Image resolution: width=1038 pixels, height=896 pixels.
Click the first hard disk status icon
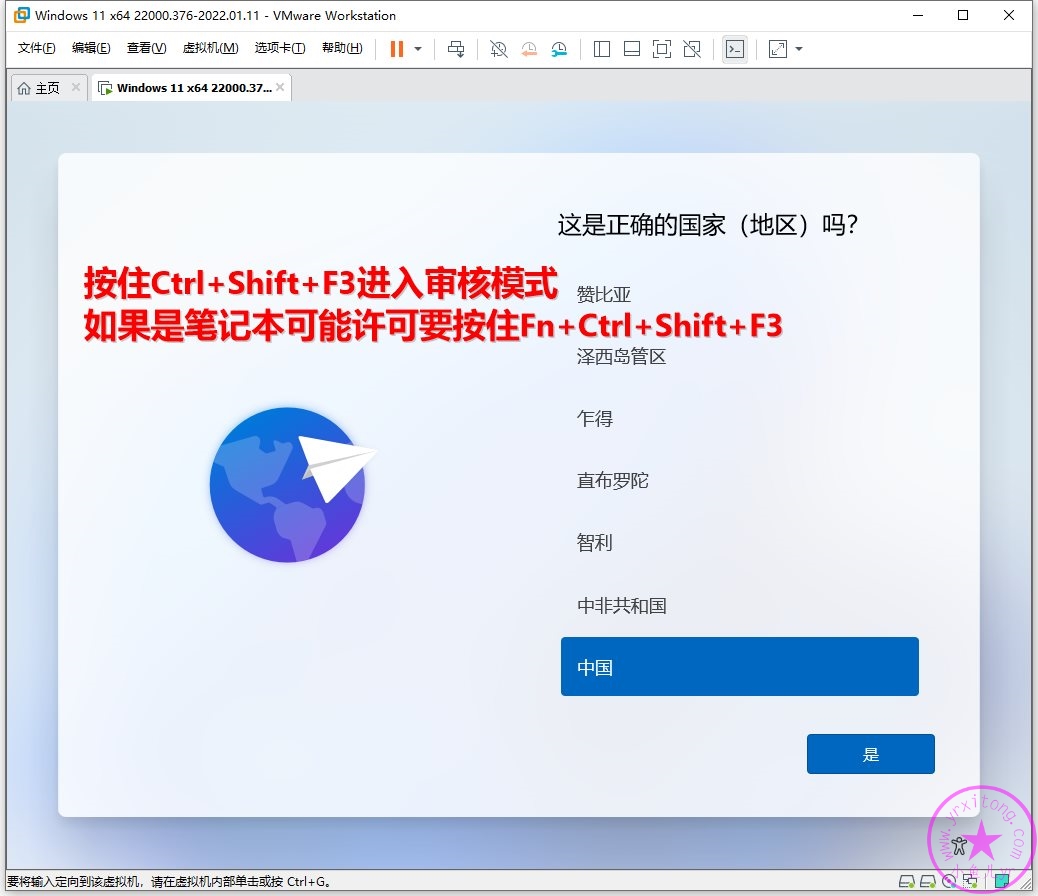click(906, 881)
